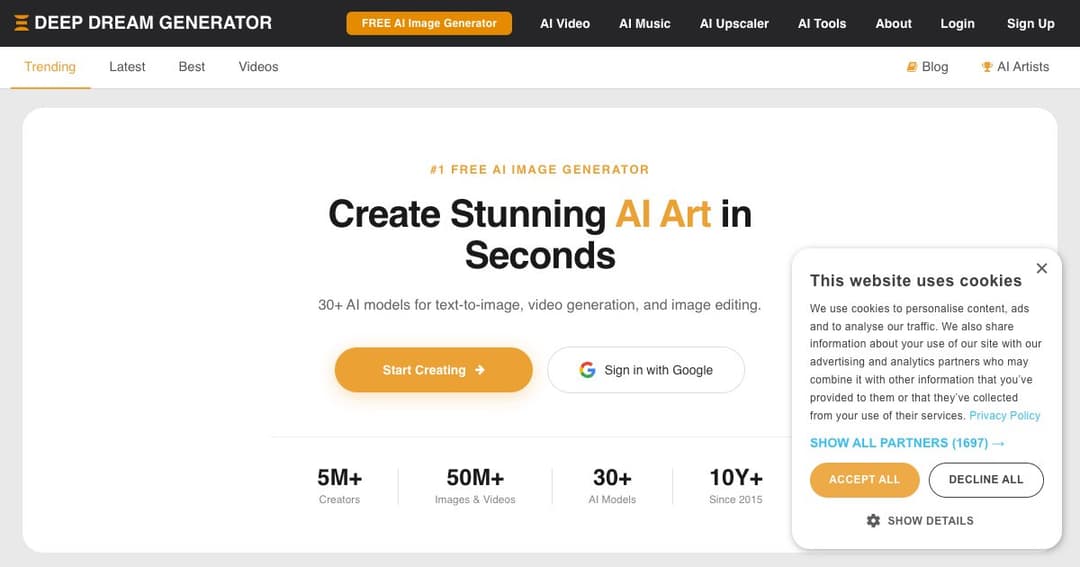Open the AI Video menu item
This screenshot has height=567, width=1080.
565,23
